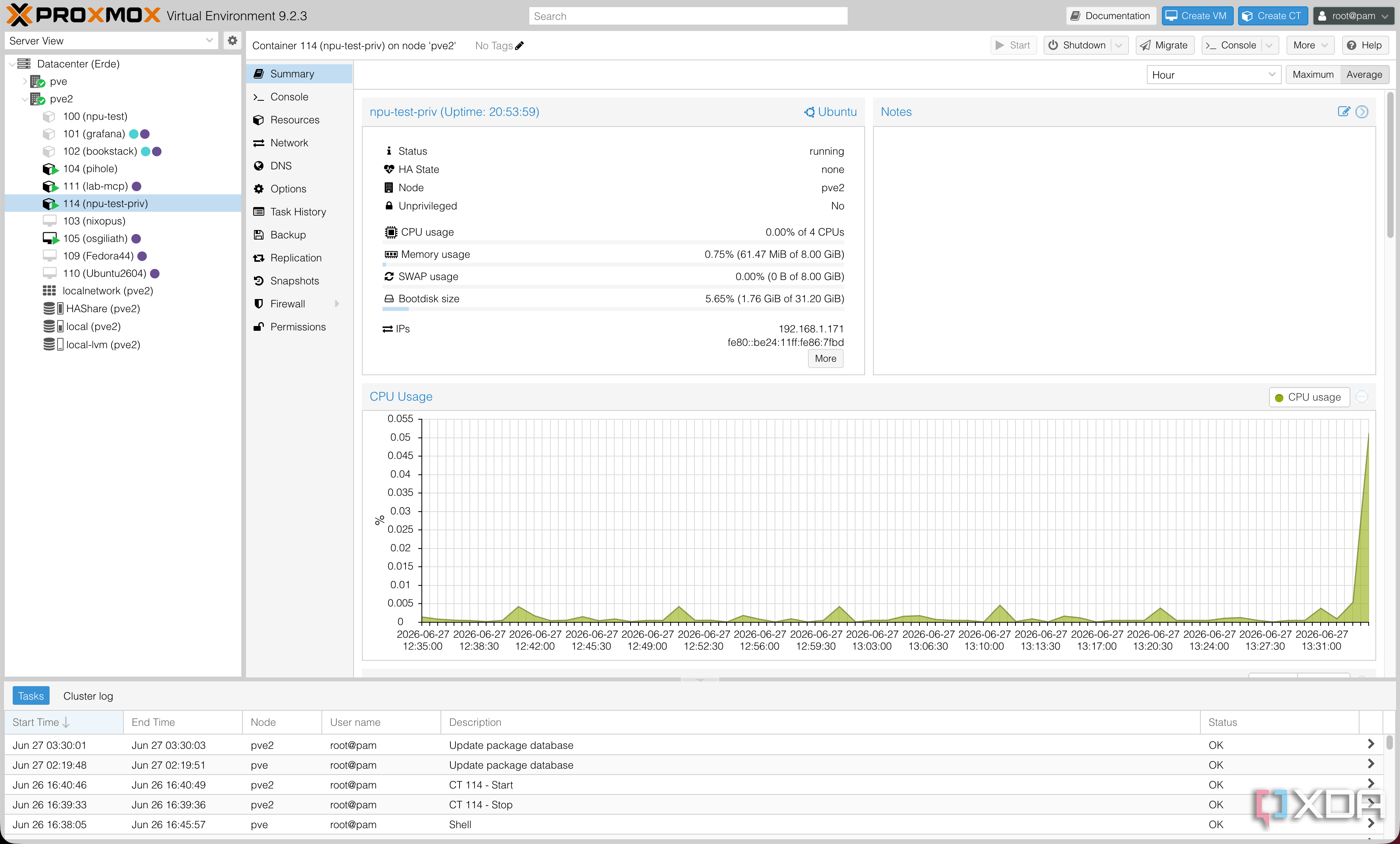Sort tasks by Start Time column
The image size is (1400, 844).
point(63,722)
